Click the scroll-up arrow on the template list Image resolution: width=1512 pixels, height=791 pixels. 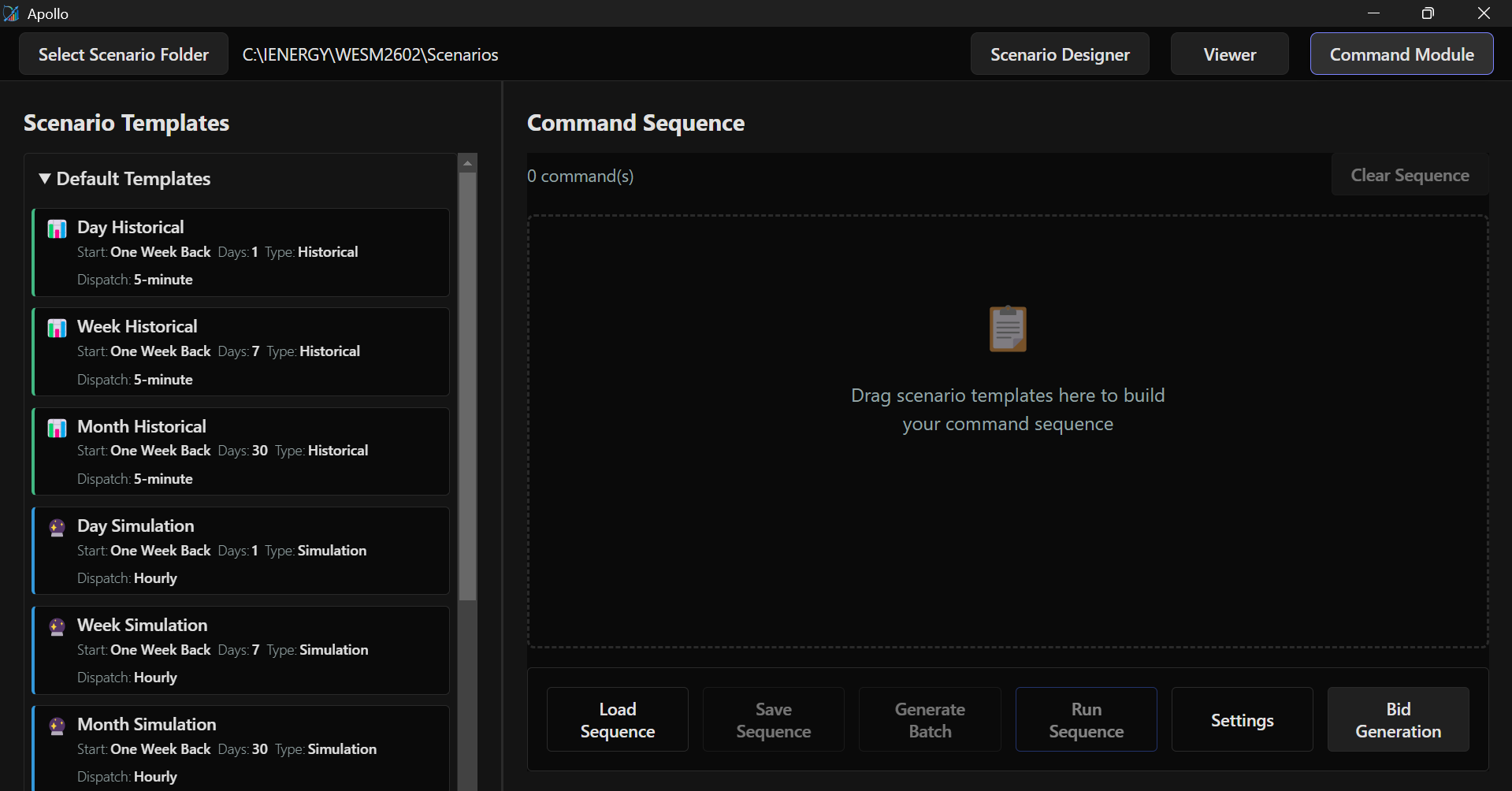click(x=467, y=162)
